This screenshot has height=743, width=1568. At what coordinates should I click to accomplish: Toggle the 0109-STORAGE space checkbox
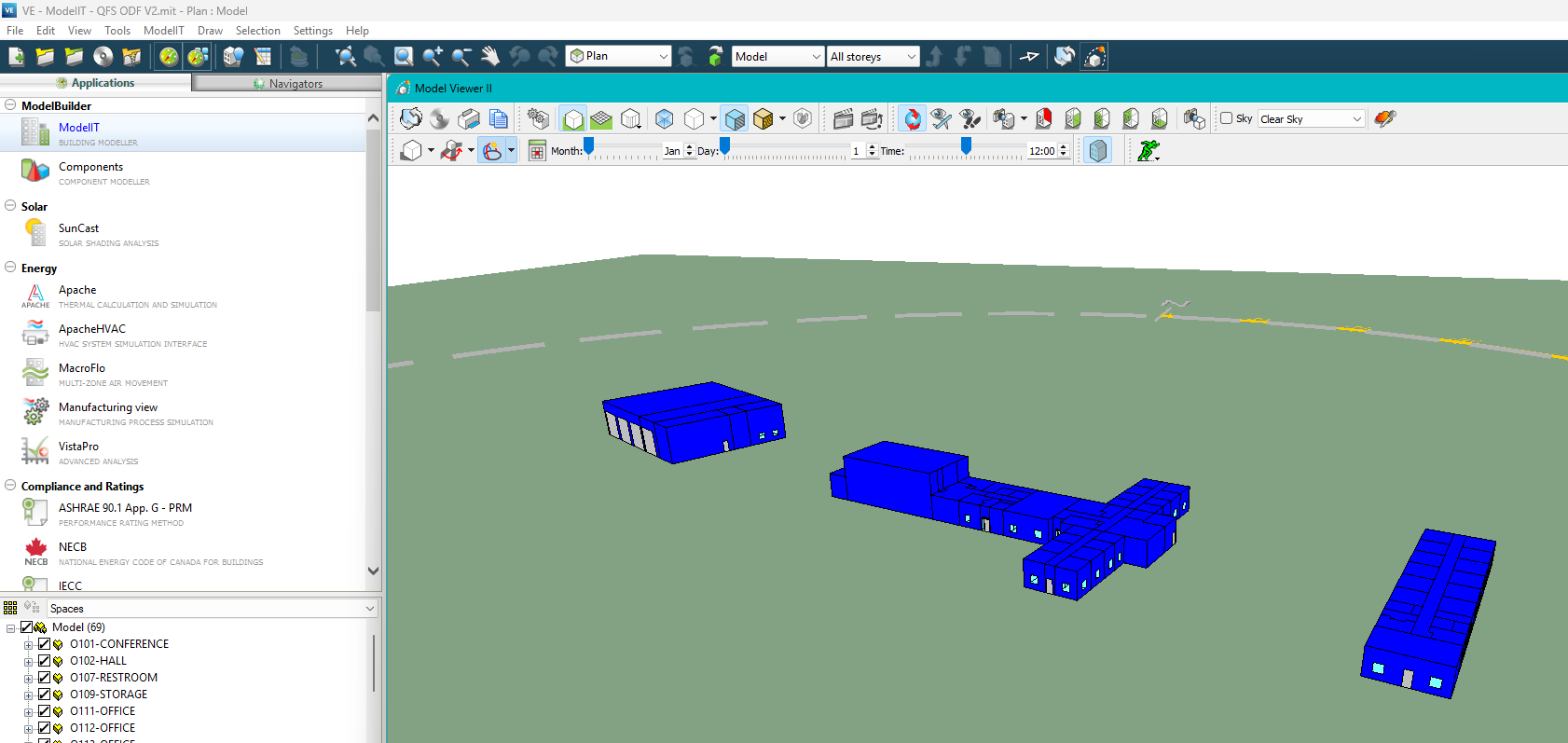[44, 695]
